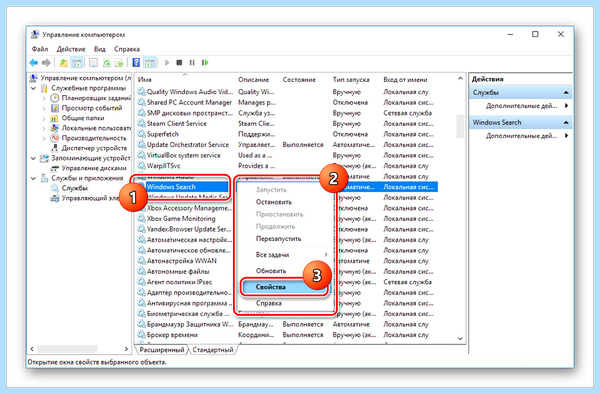Open Дополнительные действия under Службы
This screenshot has height=394, width=600.
[x=522, y=106]
